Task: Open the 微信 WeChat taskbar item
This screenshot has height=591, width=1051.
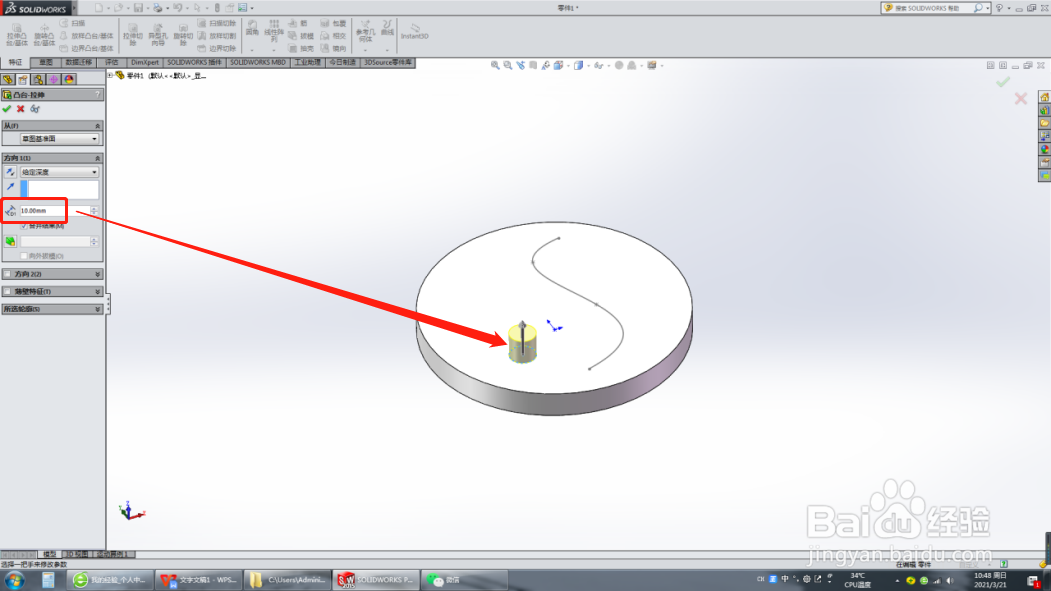Action: (464, 580)
